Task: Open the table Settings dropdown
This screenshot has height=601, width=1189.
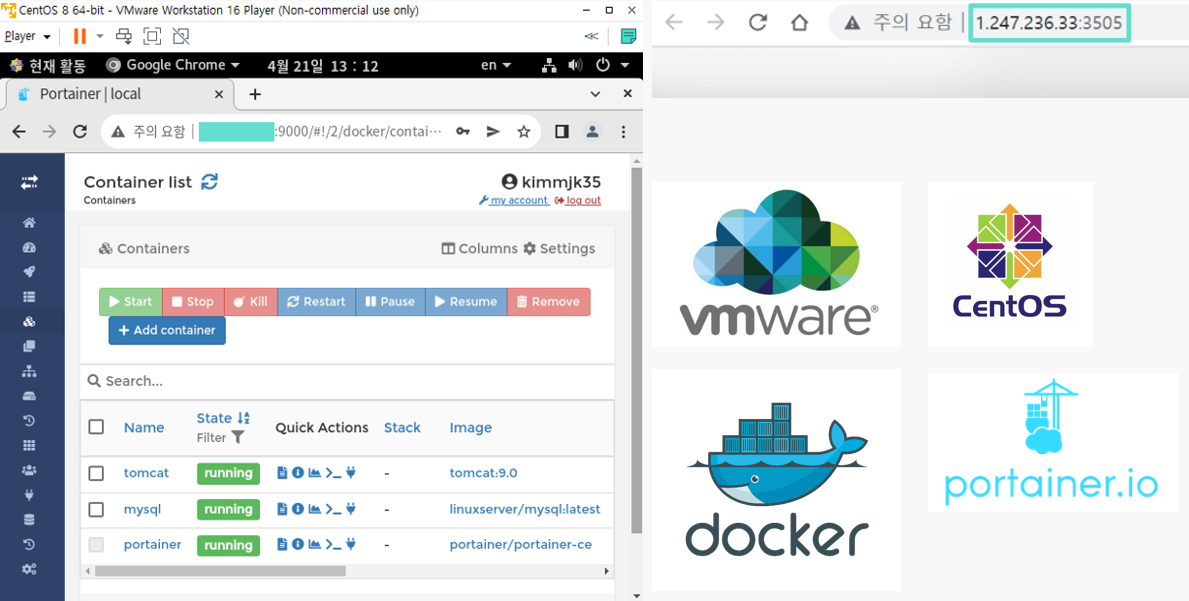Action: click(560, 249)
